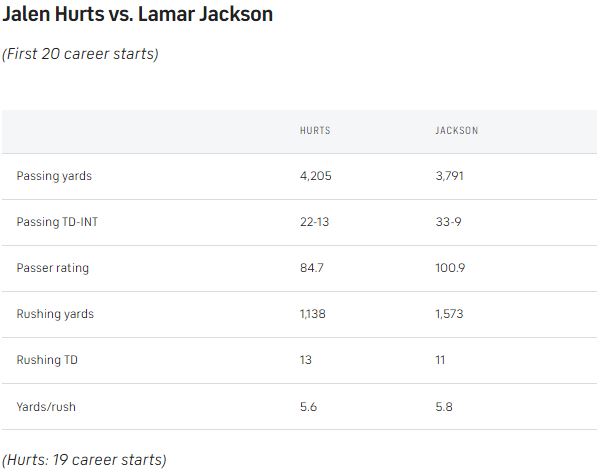The width and height of the screenshot is (607, 475).
Task: Click the Yards/rush row label
Action: click(46, 407)
